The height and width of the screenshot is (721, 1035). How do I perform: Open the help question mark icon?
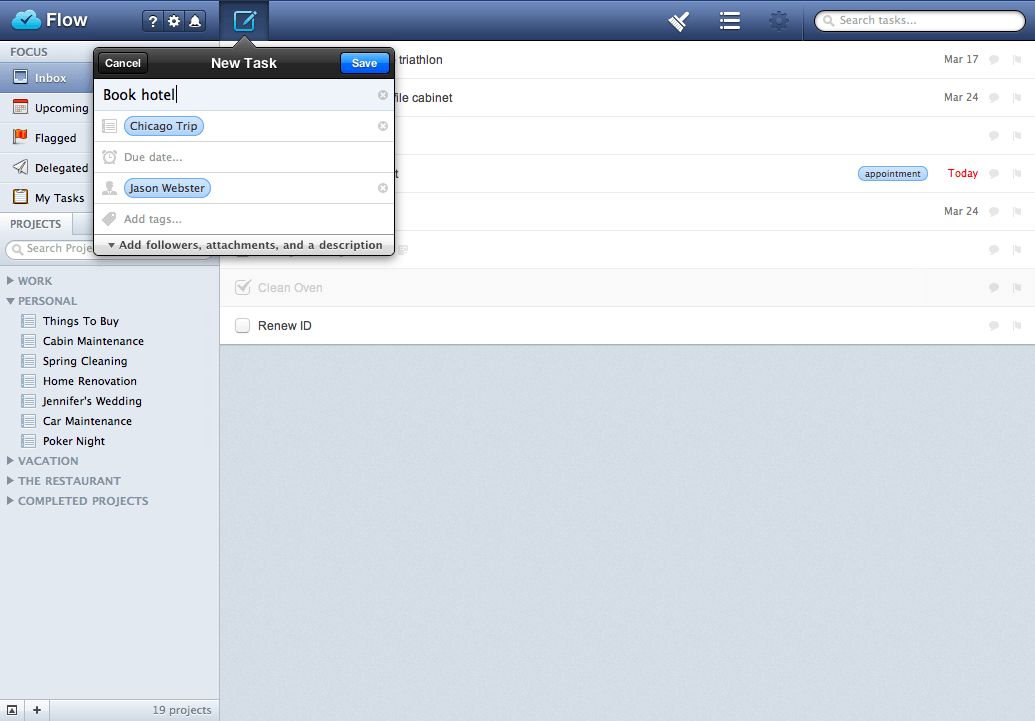pyautogui.click(x=152, y=21)
